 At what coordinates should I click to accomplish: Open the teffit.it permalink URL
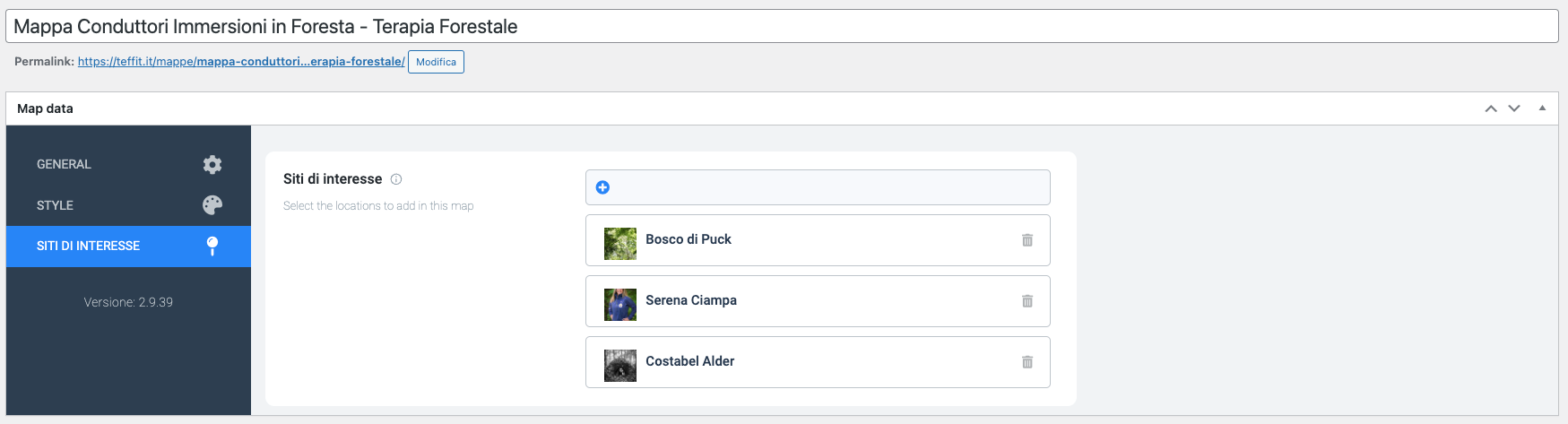241,62
